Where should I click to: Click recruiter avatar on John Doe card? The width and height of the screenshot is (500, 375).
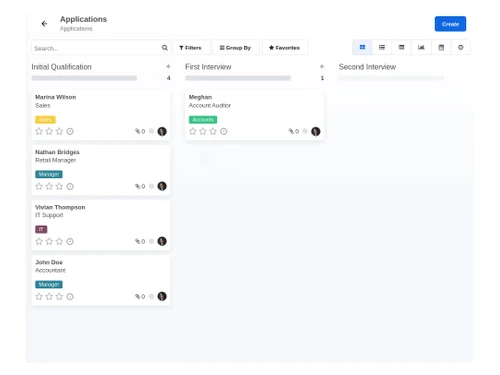[x=162, y=296]
